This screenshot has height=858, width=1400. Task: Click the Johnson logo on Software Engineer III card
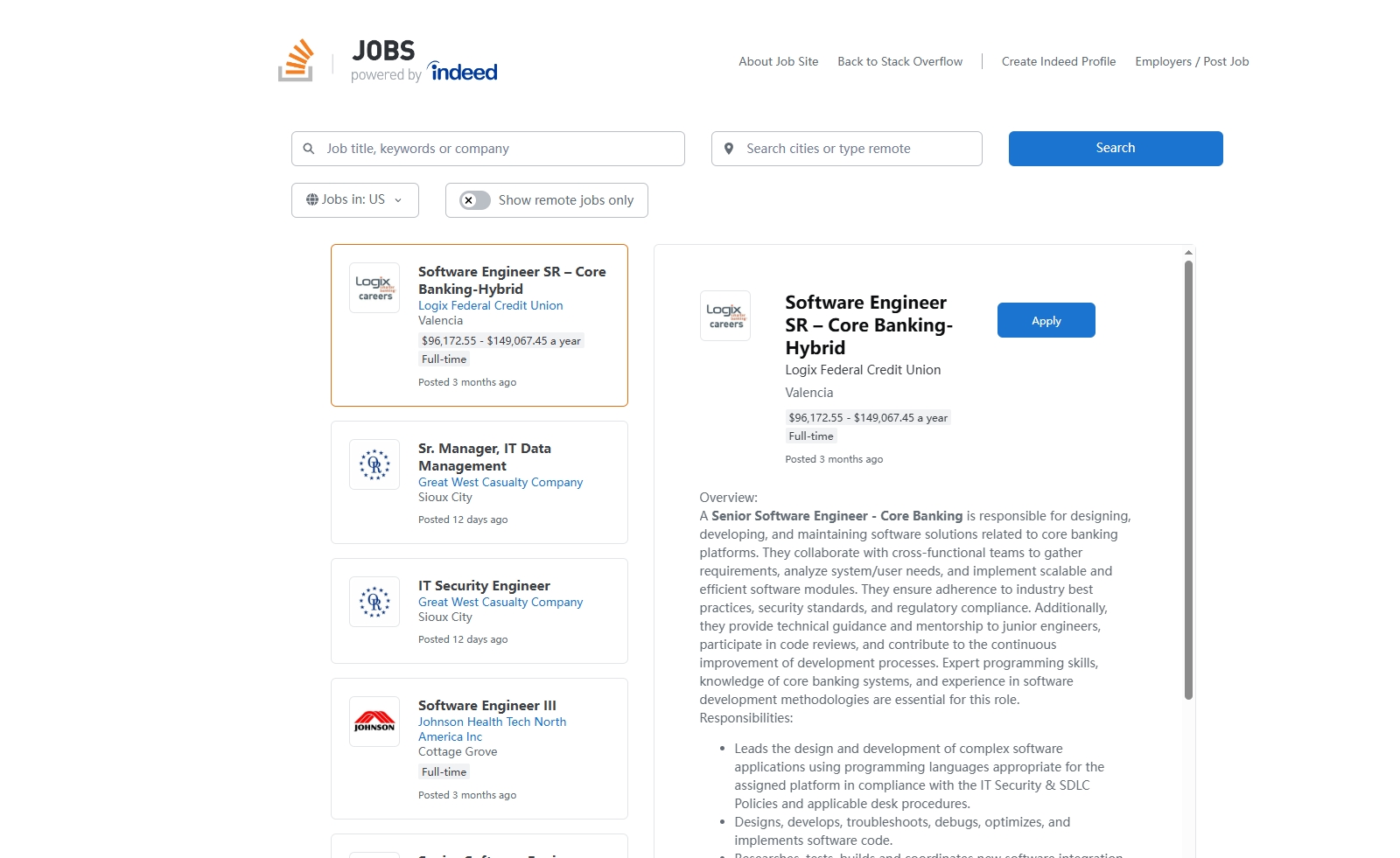(x=374, y=722)
